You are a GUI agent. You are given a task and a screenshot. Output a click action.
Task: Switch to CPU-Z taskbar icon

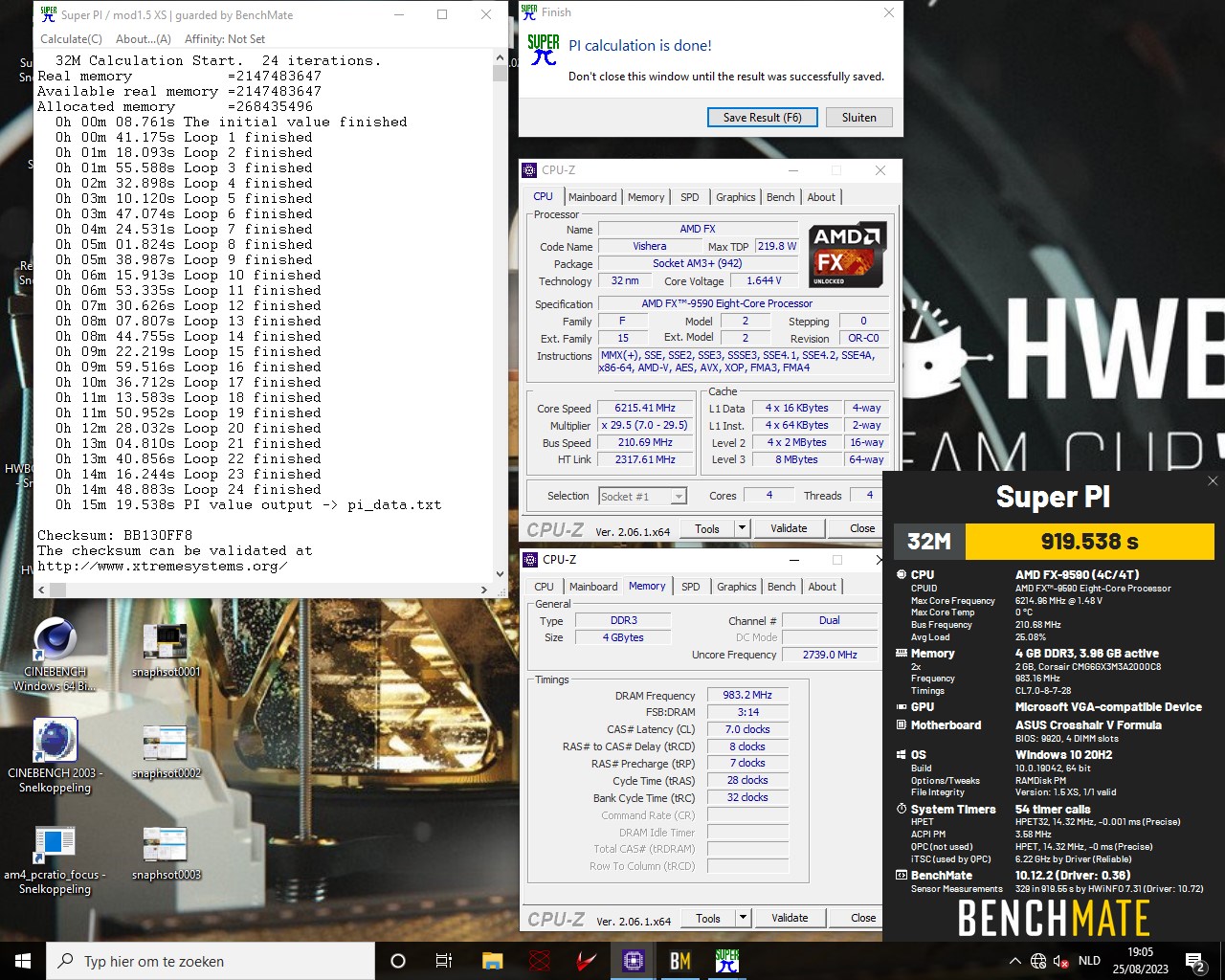click(633, 961)
